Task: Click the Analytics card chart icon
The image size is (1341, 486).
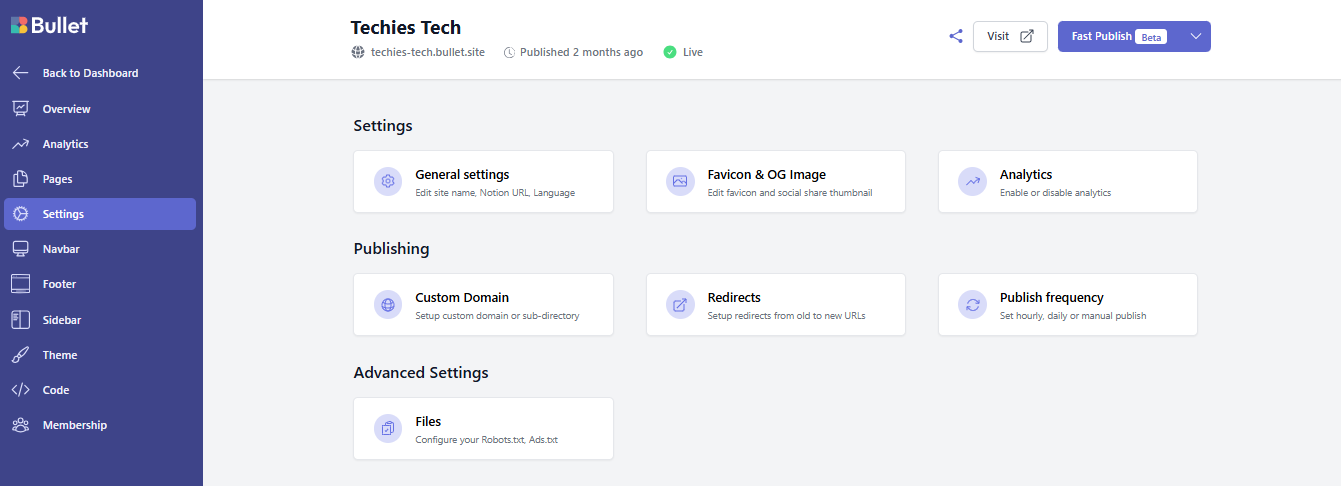Action: coord(972,182)
